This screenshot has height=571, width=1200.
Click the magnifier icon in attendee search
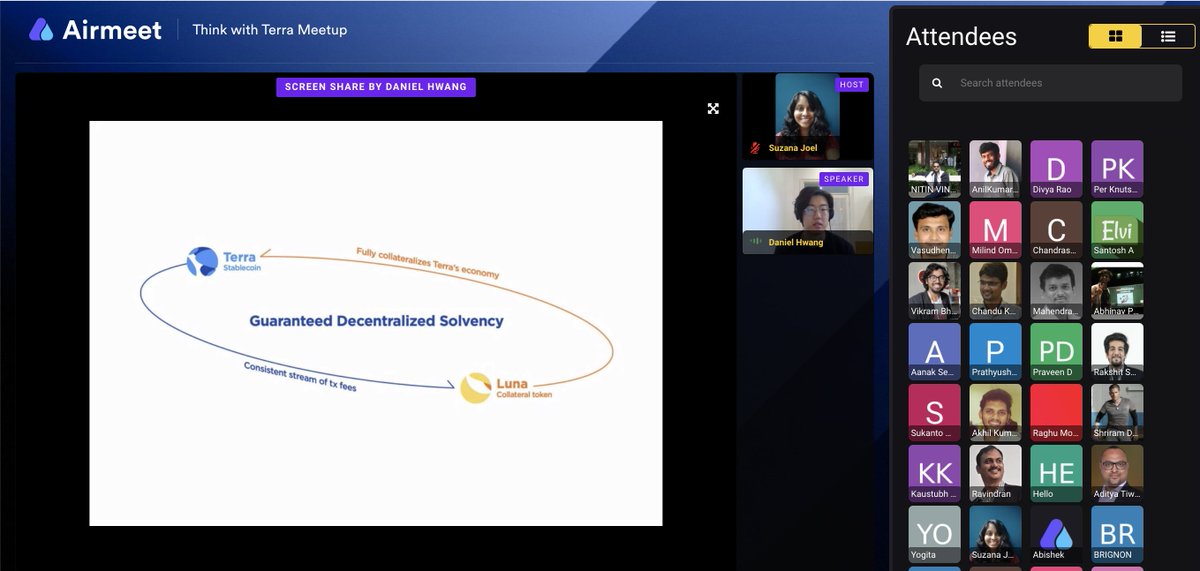[x=937, y=83]
